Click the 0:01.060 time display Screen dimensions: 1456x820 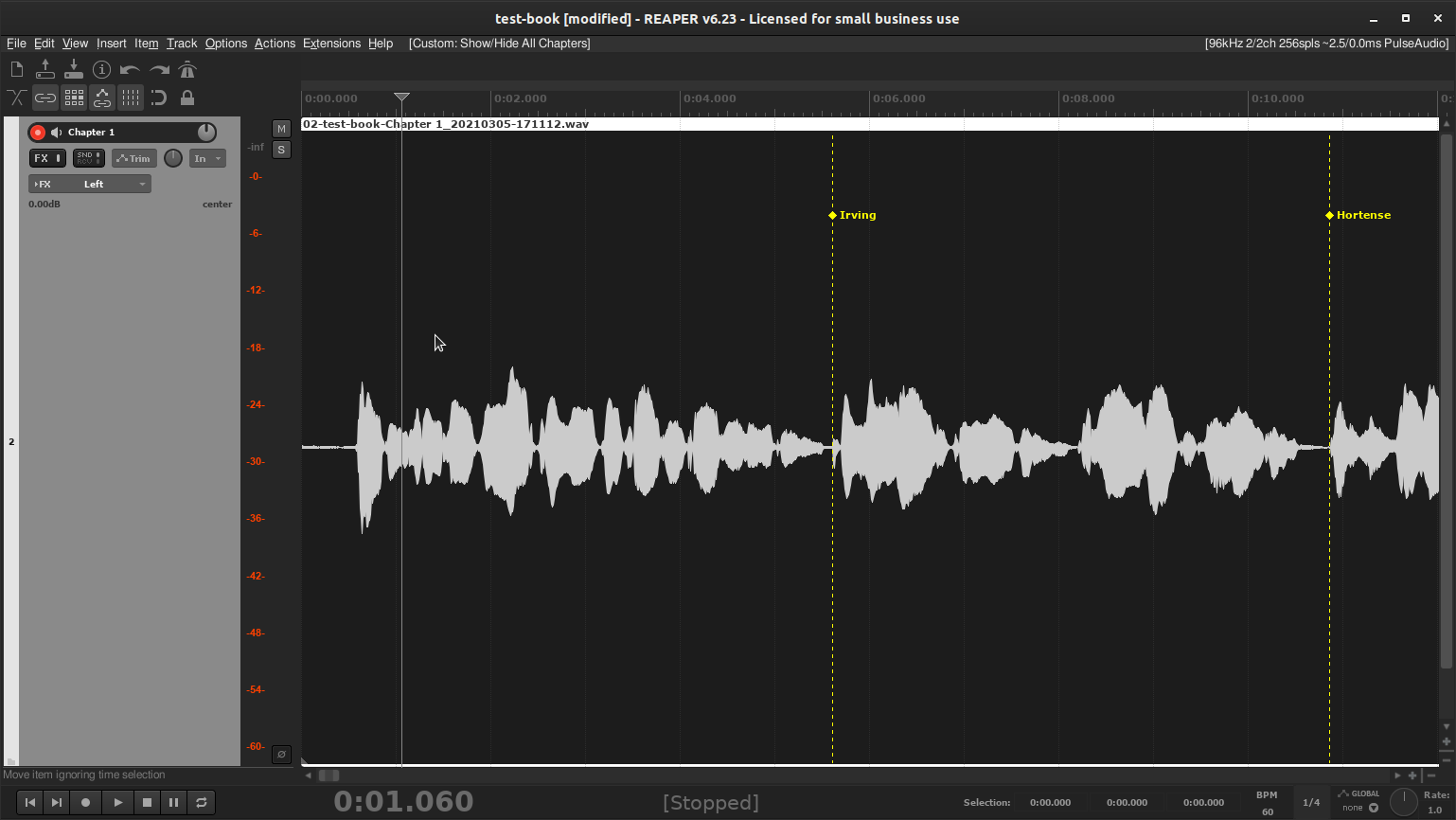404,802
